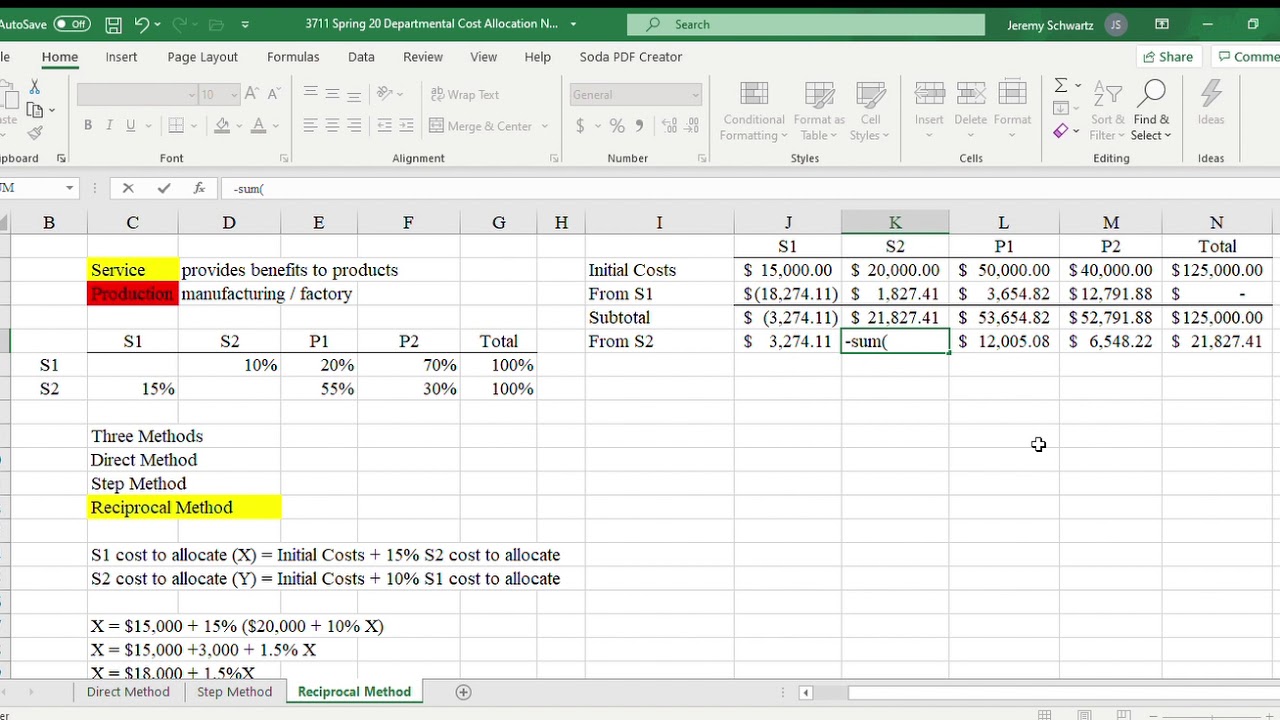1280x720 pixels.
Task: Click the Undo arrow icon
Action: coord(142,24)
